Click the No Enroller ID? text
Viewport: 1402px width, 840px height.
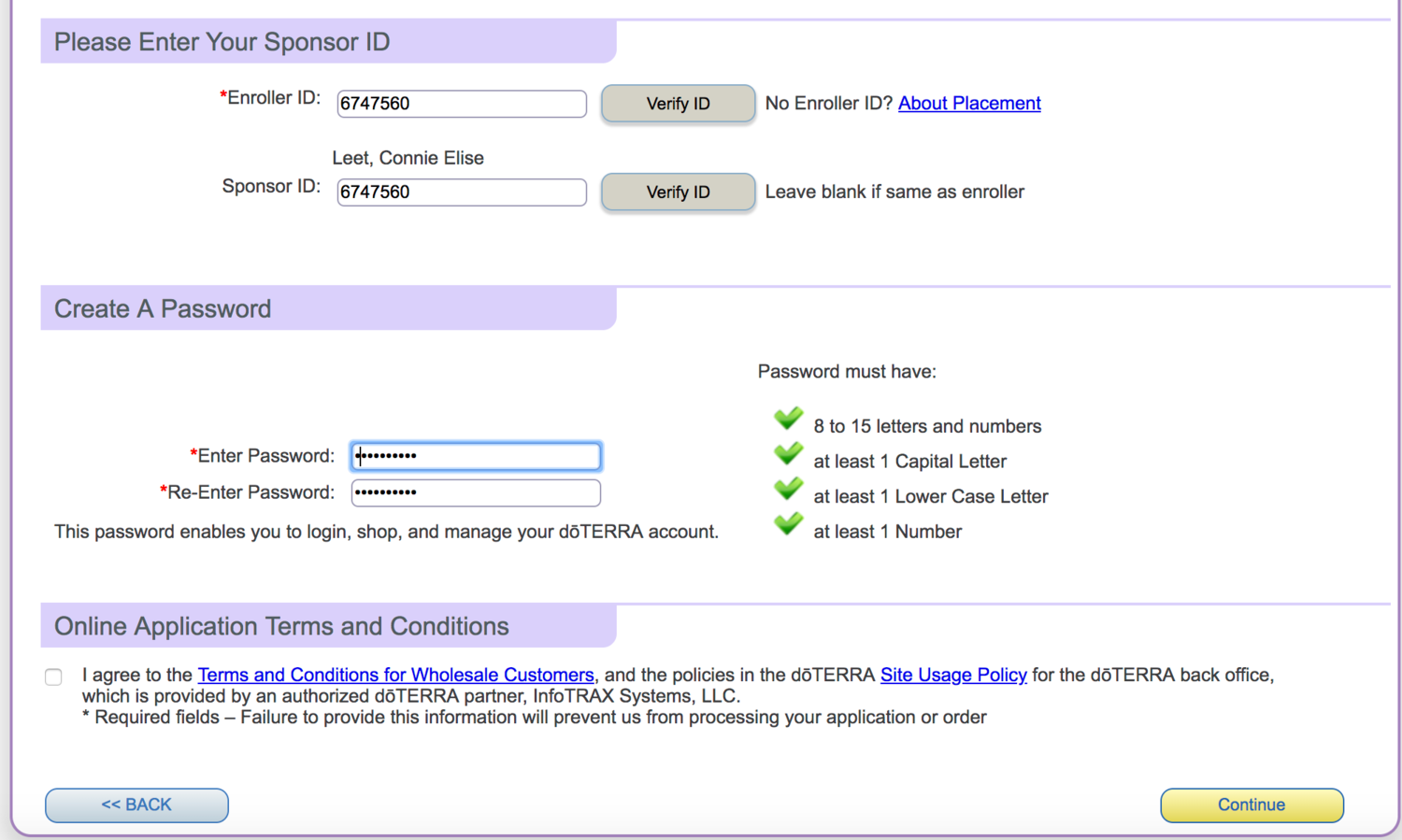point(829,104)
